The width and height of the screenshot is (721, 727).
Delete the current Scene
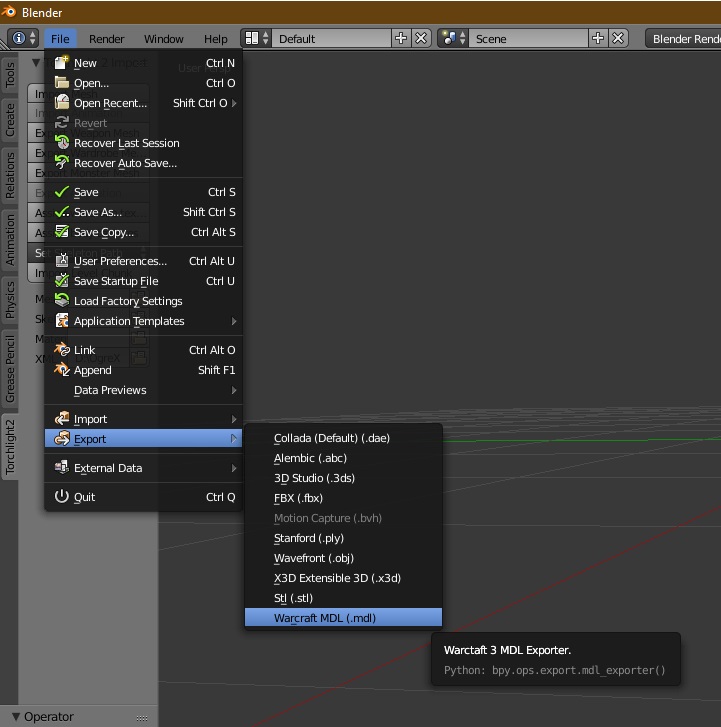pyautogui.click(x=618, y=38)
